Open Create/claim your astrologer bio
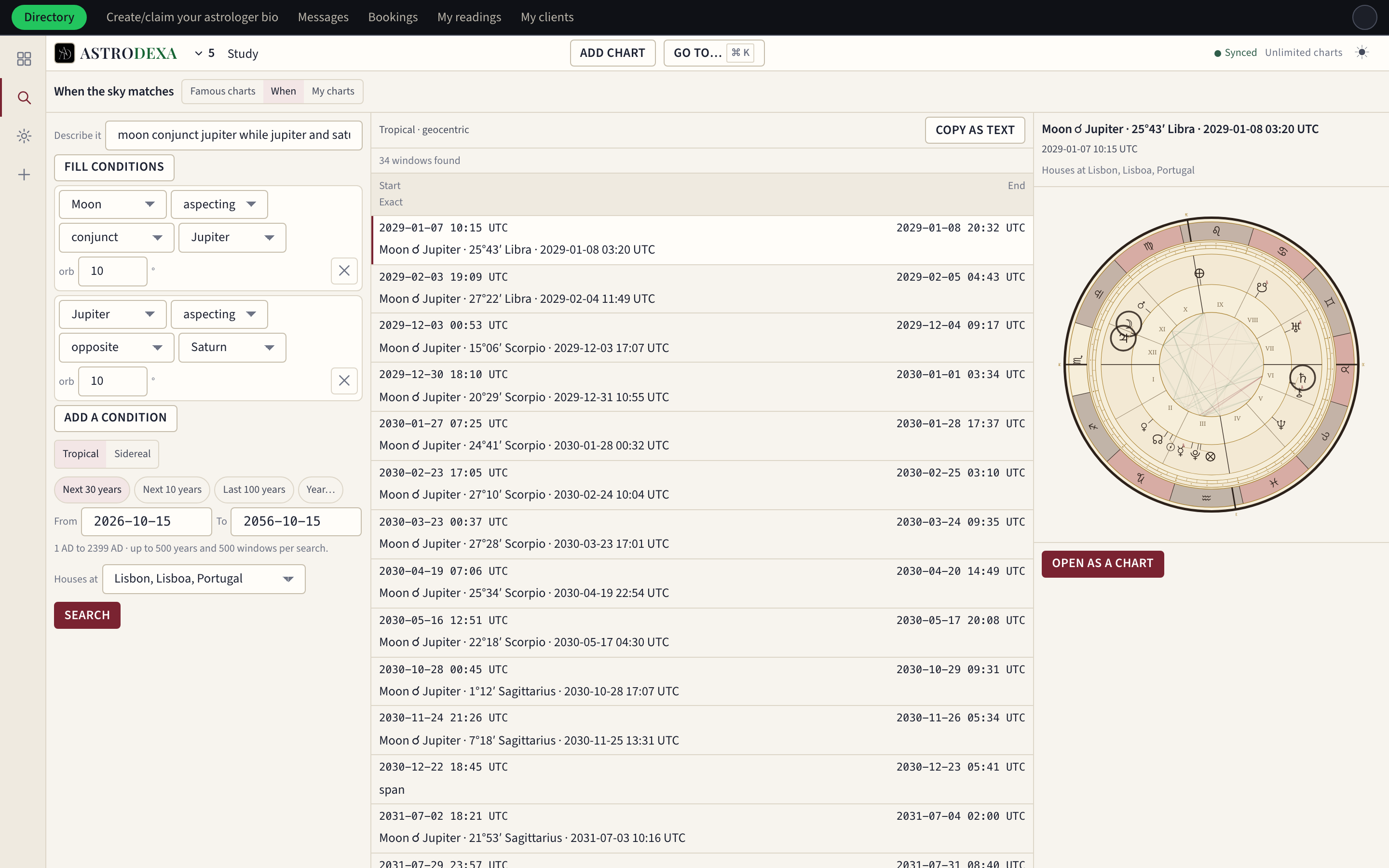Viewport: 1389px width, 868px height. coord(192,17)
